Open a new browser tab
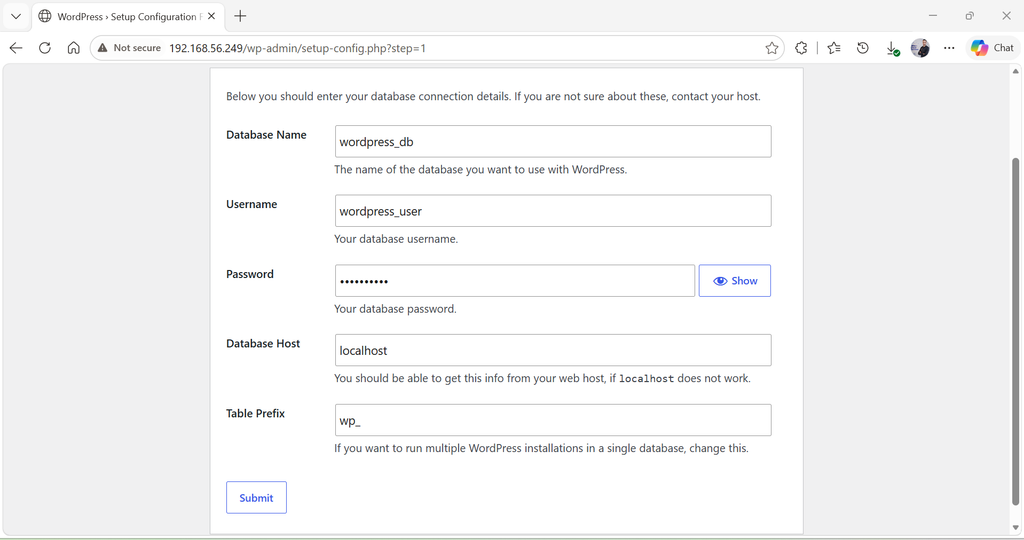 (x=240, y=16)
